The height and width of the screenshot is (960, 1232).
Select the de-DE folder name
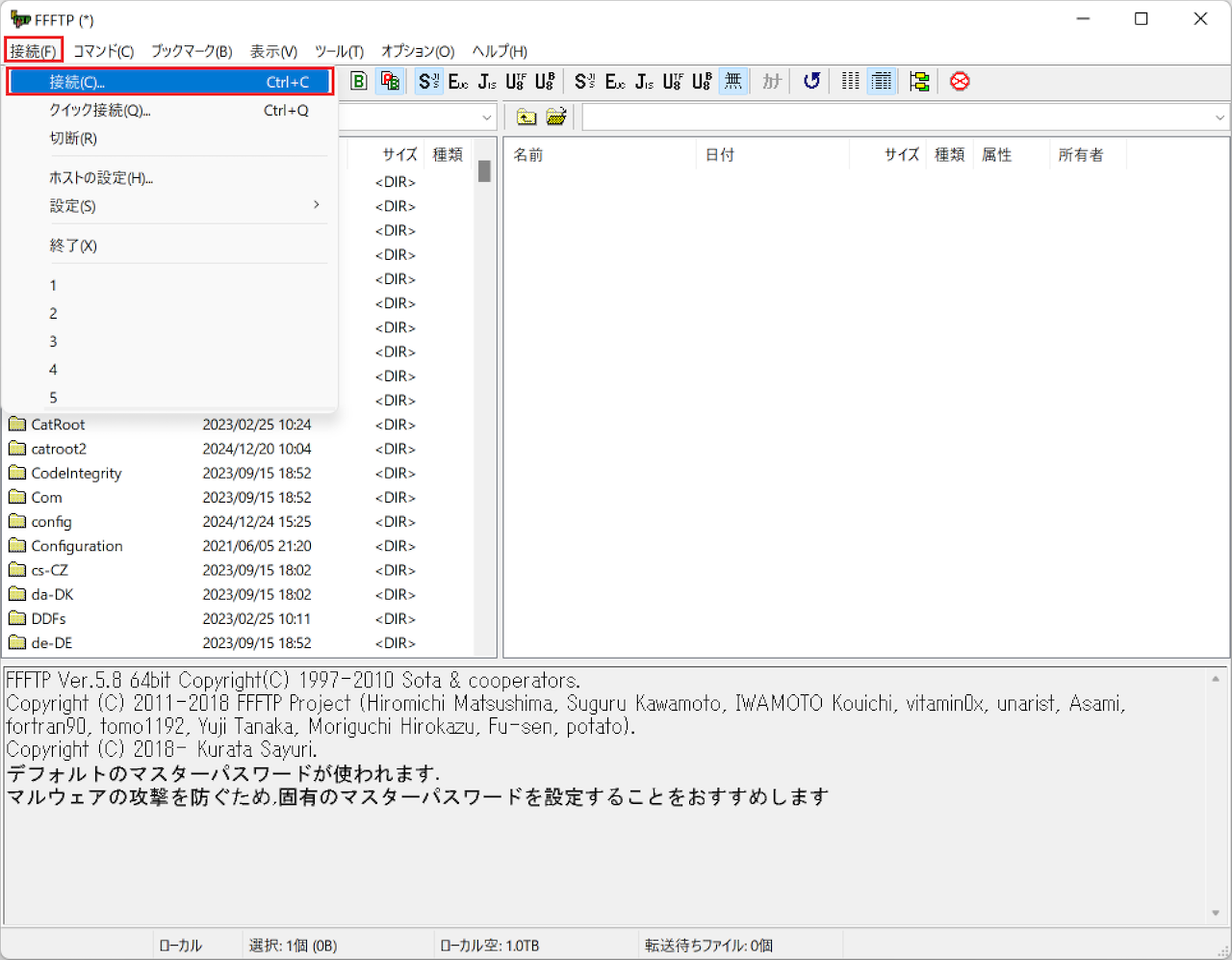click(x=52, y=642)
